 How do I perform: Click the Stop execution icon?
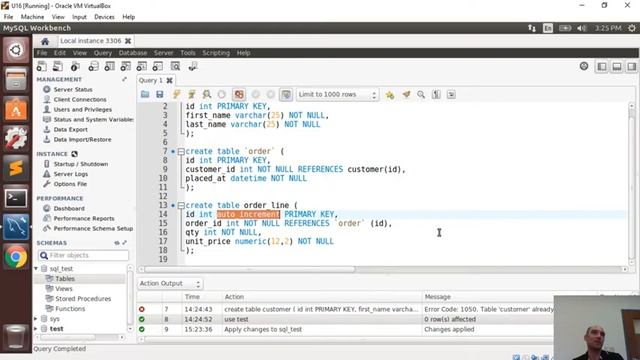[222, 95]
